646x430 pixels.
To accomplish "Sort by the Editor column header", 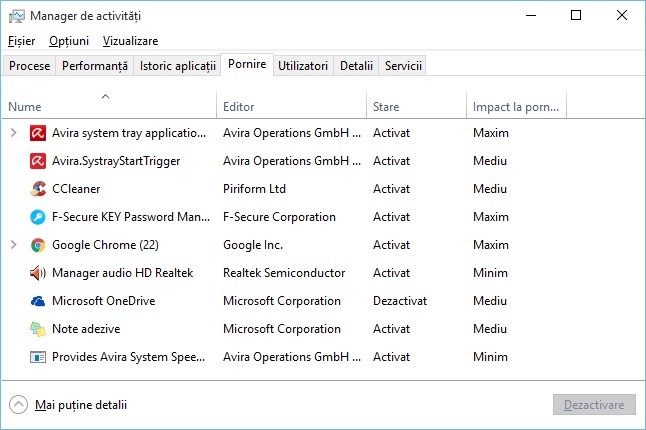I will (x=291, y=107).
